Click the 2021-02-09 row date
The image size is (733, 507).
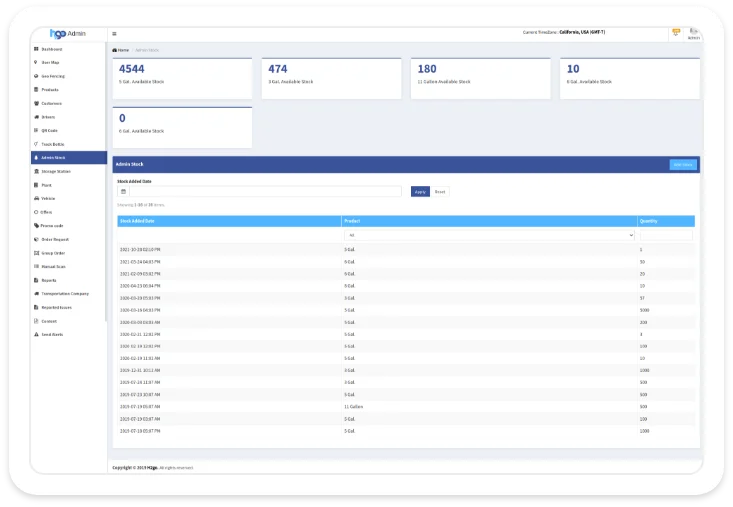coord(140,274)
